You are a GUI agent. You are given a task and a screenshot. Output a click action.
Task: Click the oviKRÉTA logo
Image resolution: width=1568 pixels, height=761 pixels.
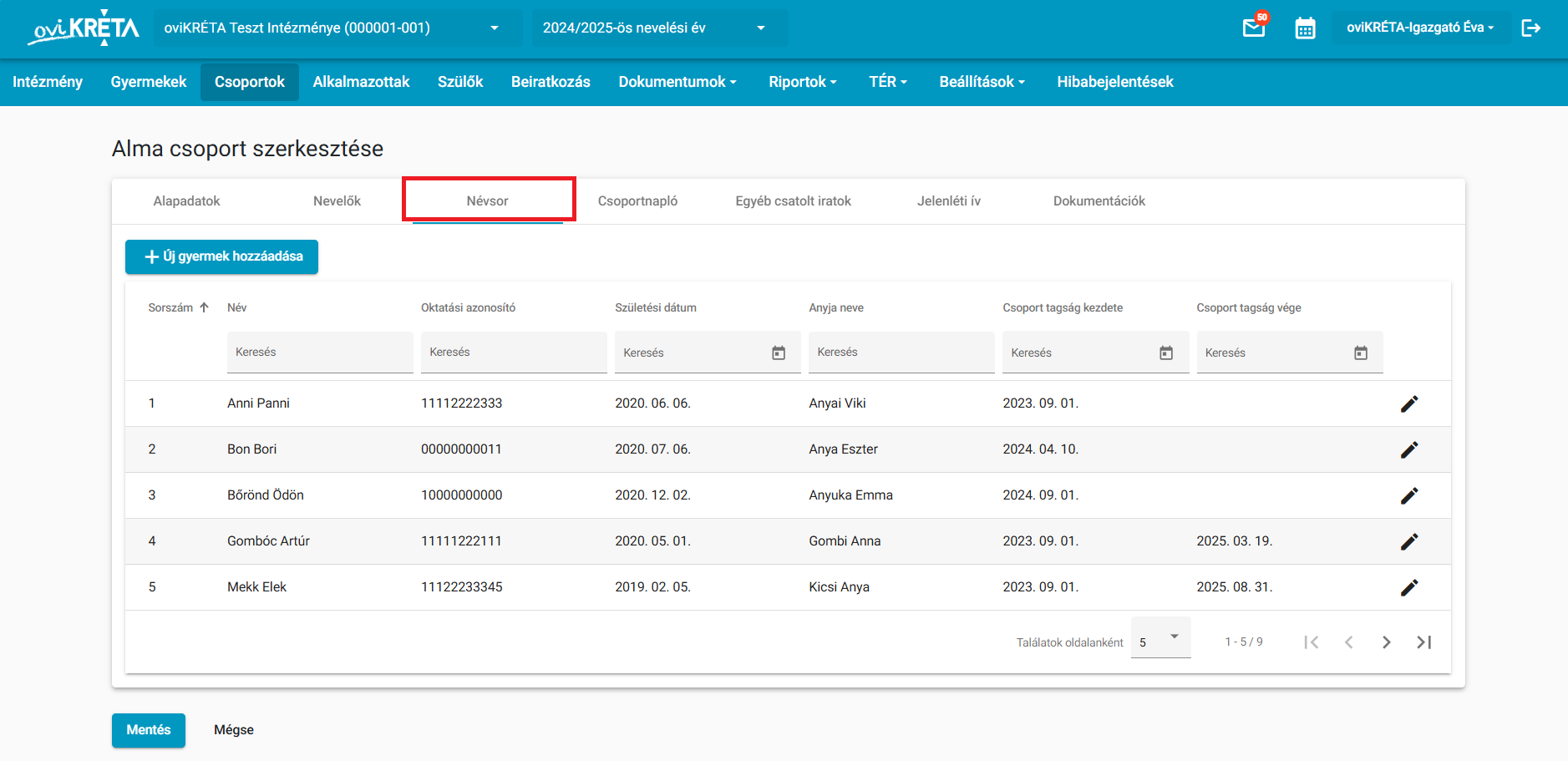[84, 28]
